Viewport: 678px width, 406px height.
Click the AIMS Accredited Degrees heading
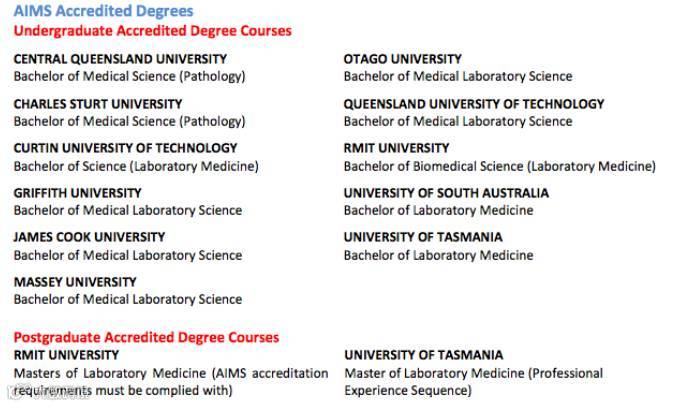[103, 11]
